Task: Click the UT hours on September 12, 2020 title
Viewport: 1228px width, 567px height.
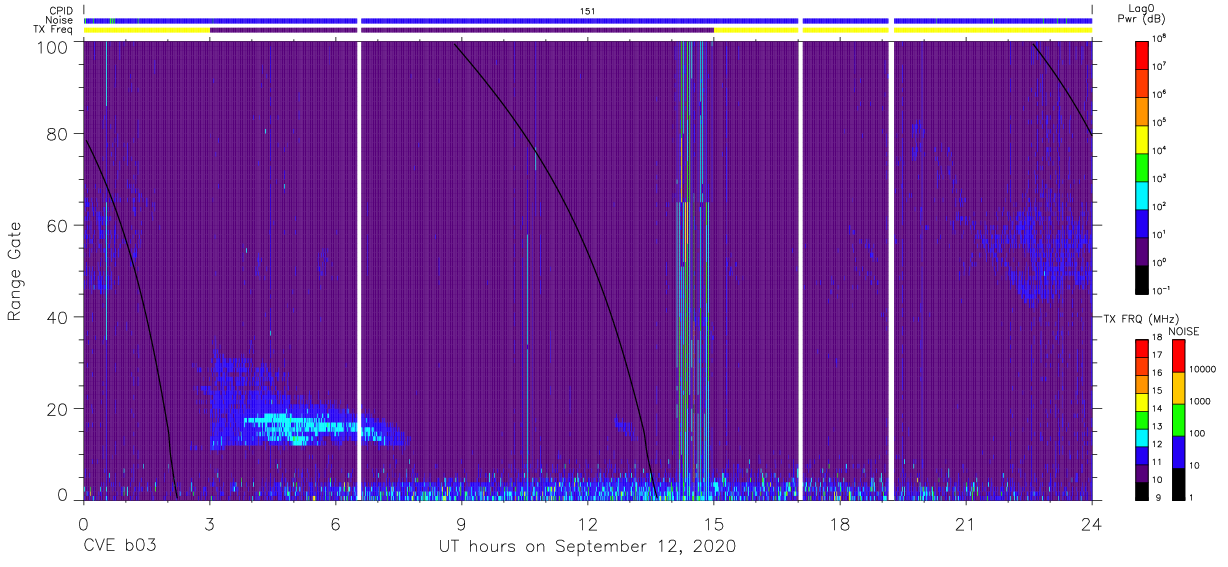Action: tap(587, 547)
